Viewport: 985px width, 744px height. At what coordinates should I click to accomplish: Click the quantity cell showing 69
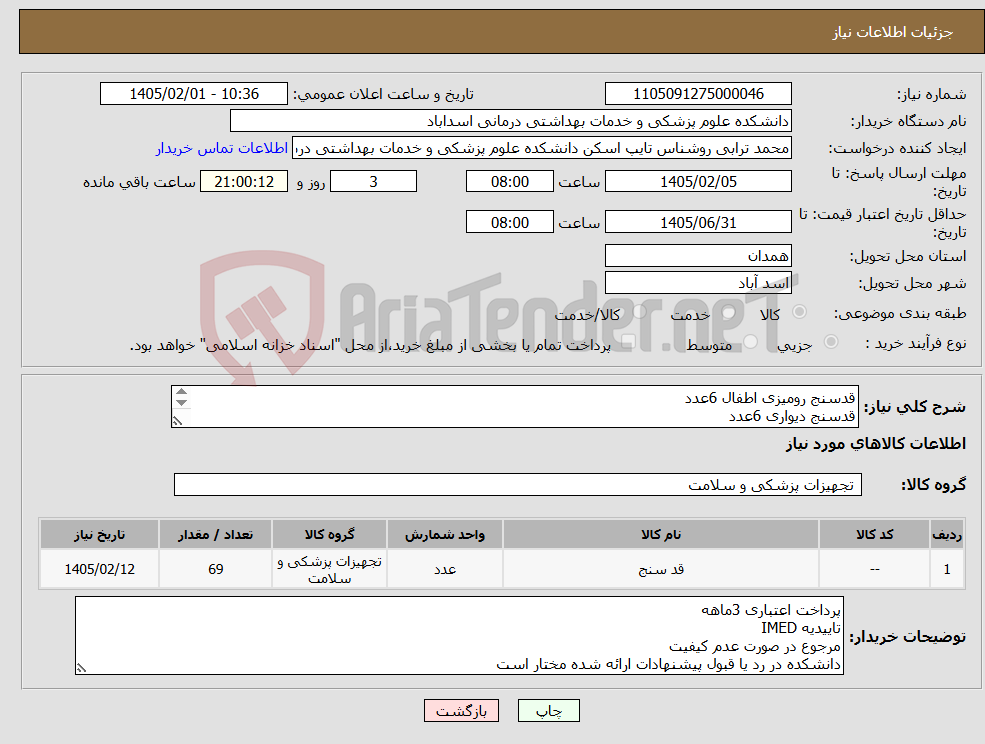[x=215, y=569]
